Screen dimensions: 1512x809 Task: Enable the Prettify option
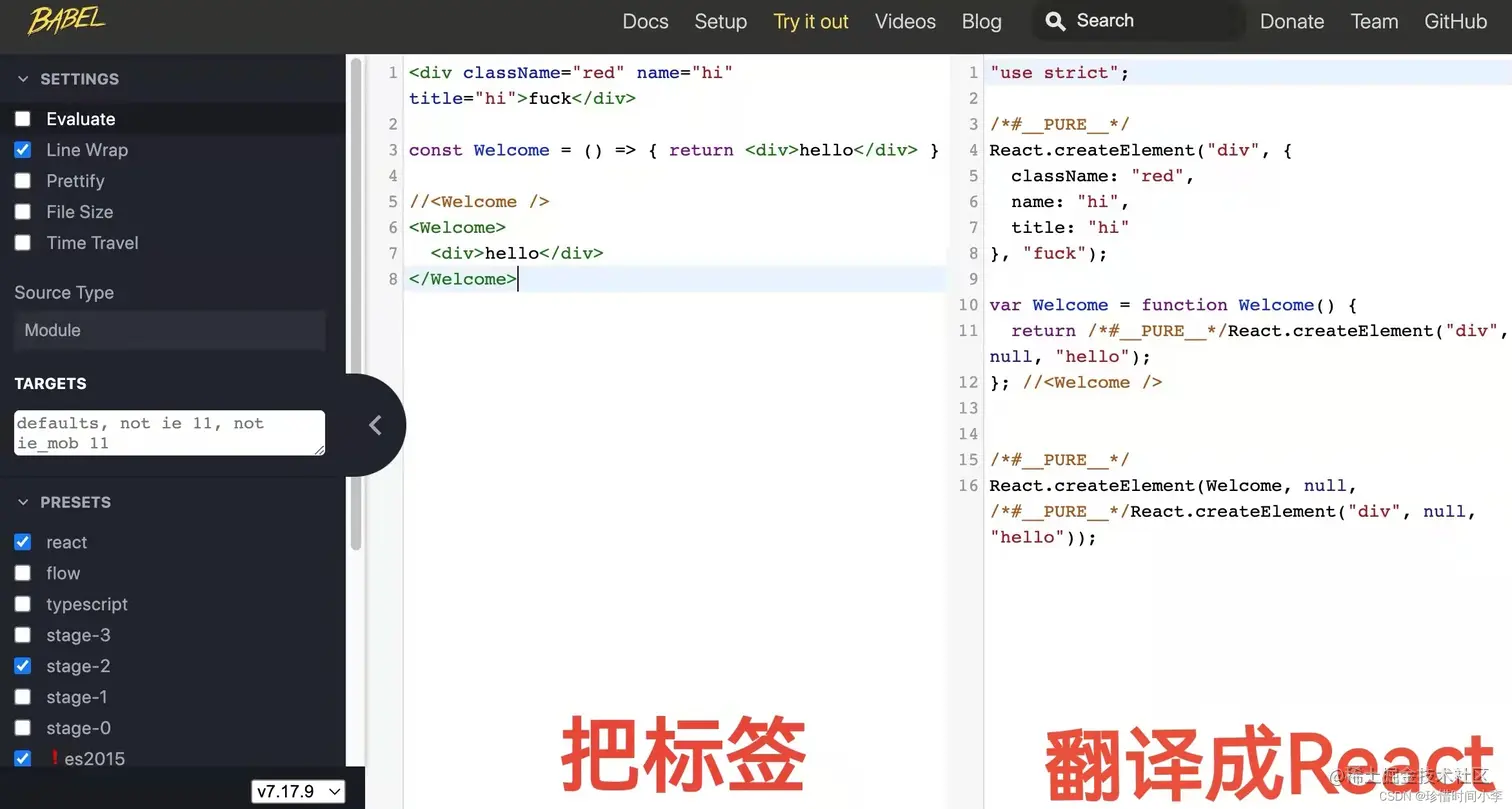(x=22, y=181)
